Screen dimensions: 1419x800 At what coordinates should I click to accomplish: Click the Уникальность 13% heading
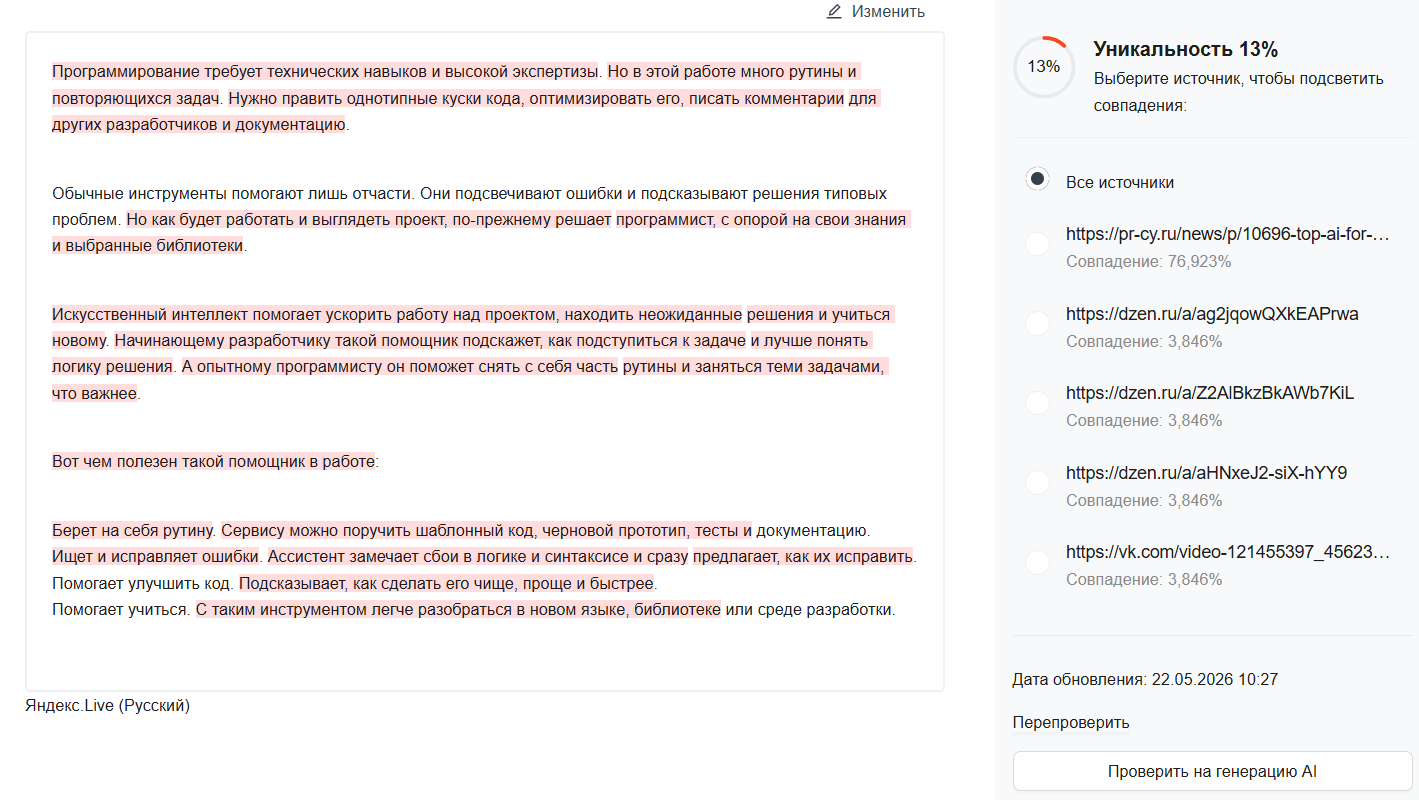pos(1186,50)
